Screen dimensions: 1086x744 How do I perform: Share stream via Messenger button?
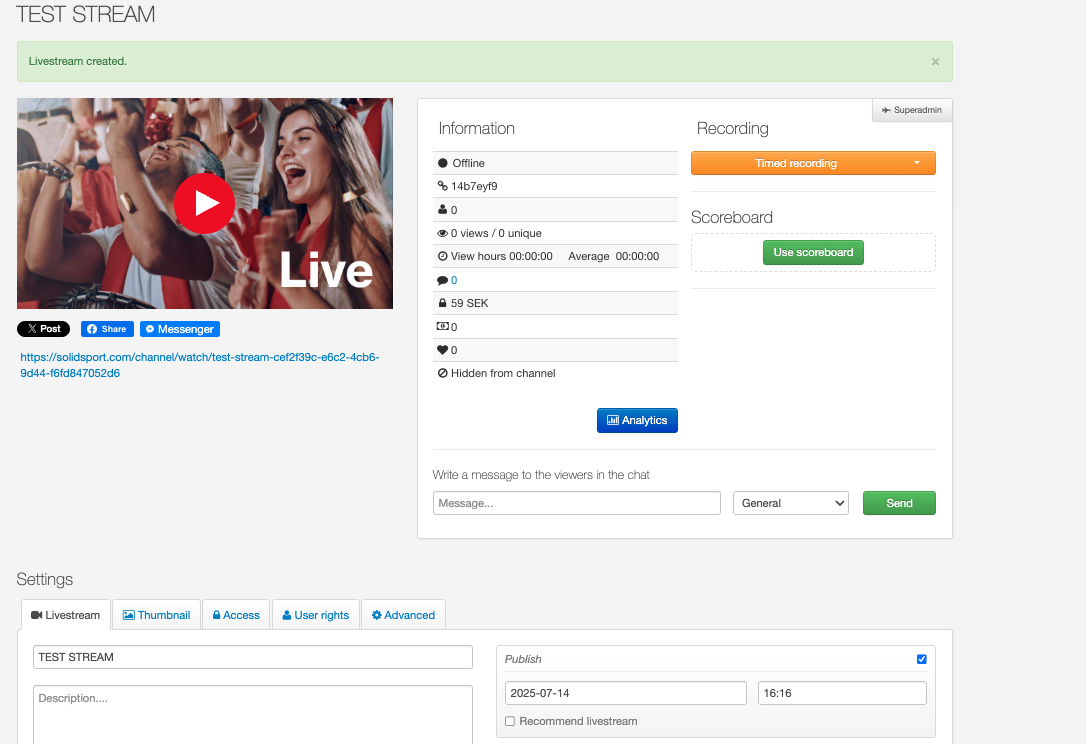coord(179,329)
